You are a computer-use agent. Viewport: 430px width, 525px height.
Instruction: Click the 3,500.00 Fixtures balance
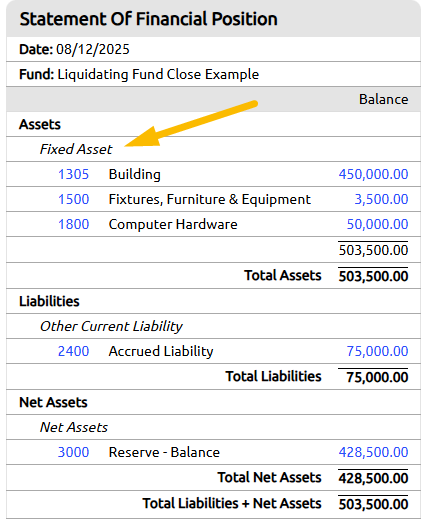click(x=381, y=199)
